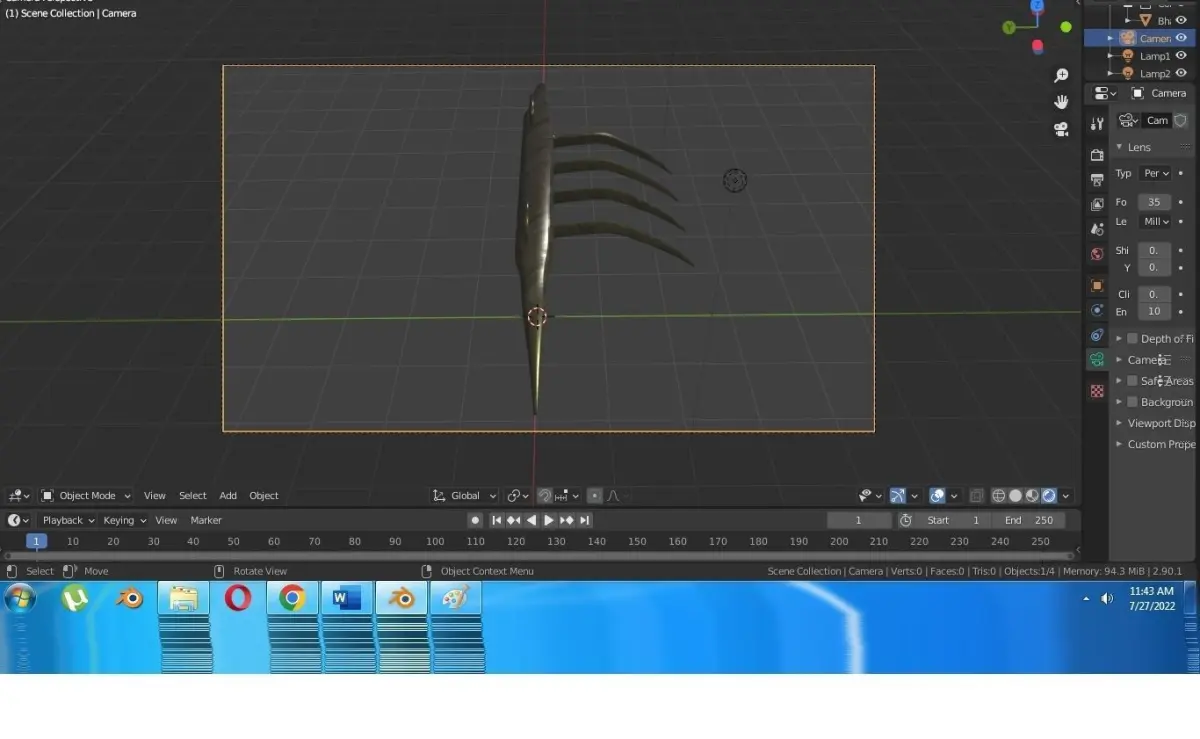Jump to the timeline end frame
Image resolution: width=1200 pixels, height=739 pixels.
(585, 520)
